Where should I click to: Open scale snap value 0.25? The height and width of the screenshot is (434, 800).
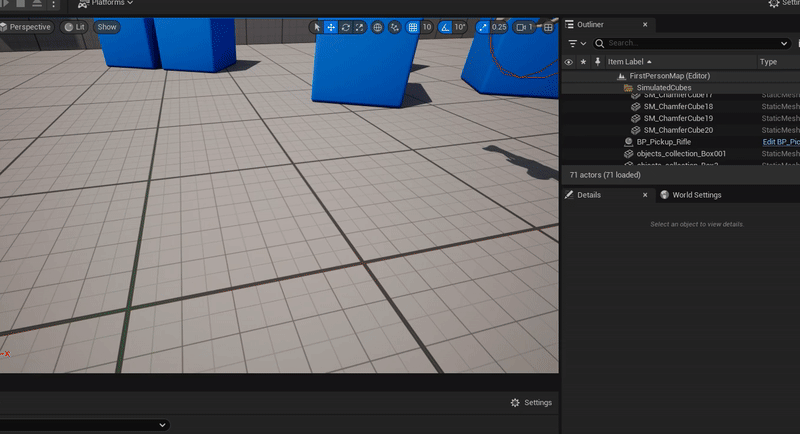point(499,27)
